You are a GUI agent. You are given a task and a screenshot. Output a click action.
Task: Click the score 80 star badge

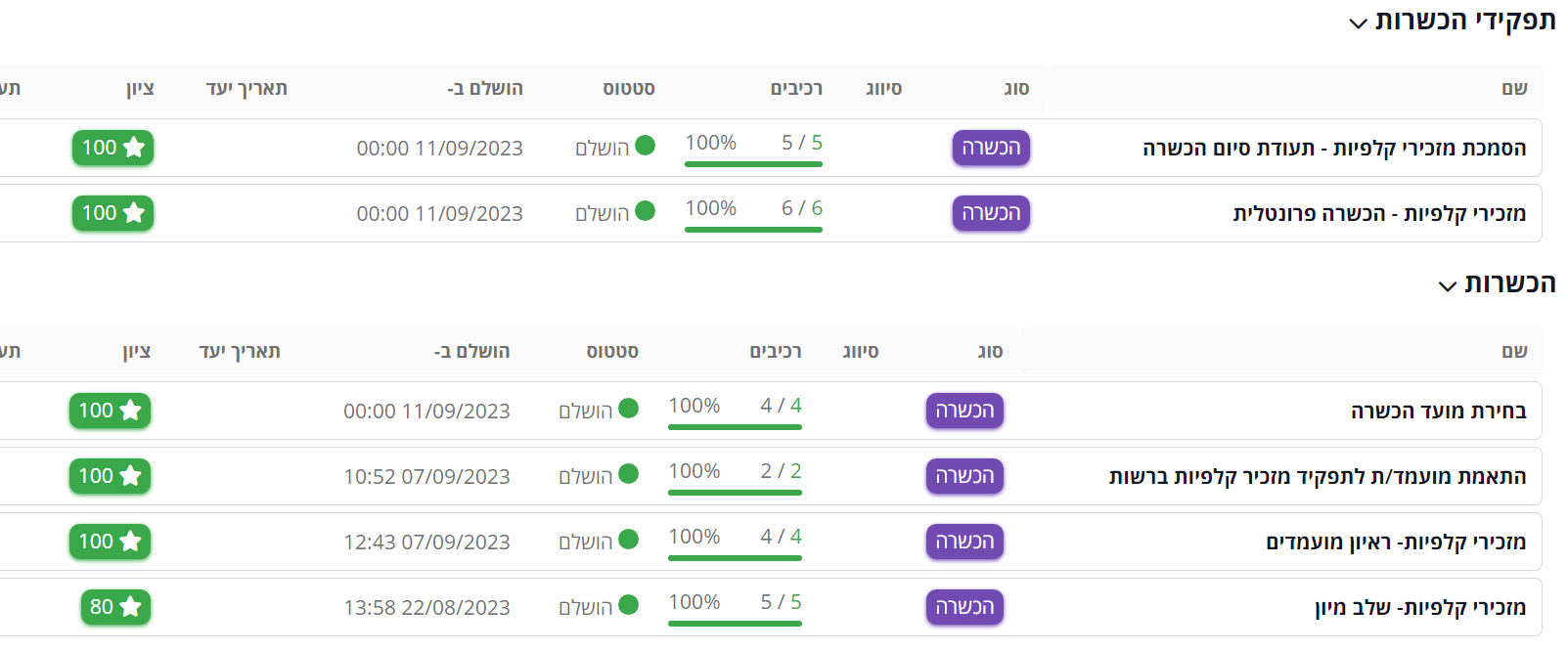click(115, 607)
